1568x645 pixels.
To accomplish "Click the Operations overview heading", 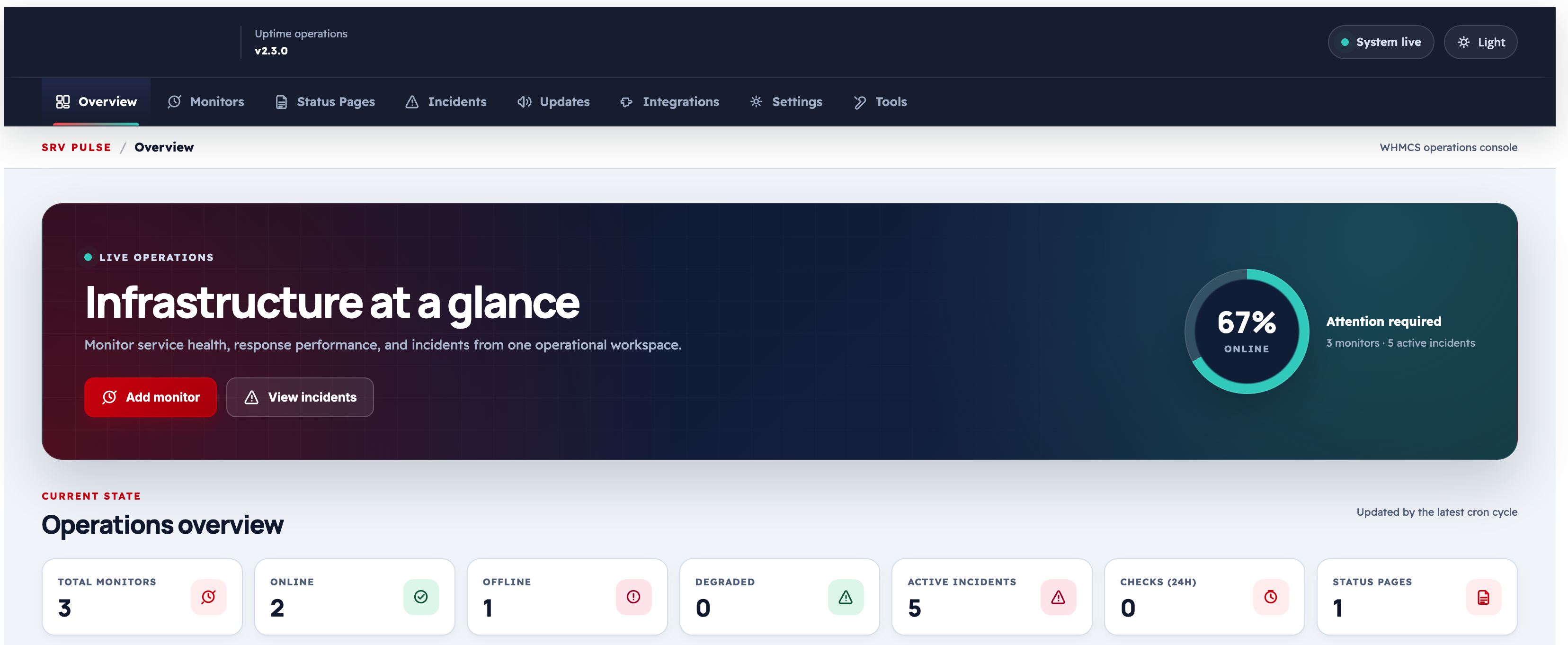I will (x=162, y=524).
